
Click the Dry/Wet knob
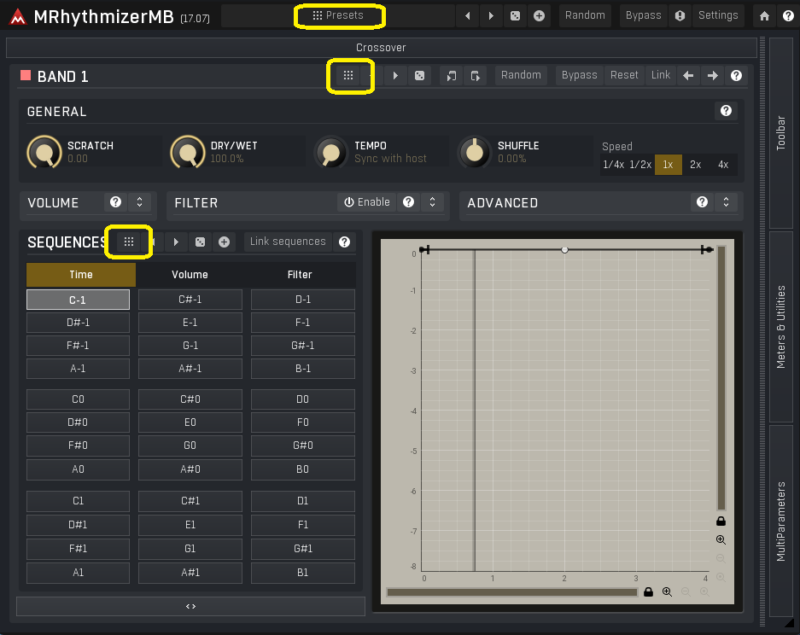coord(186,152)
